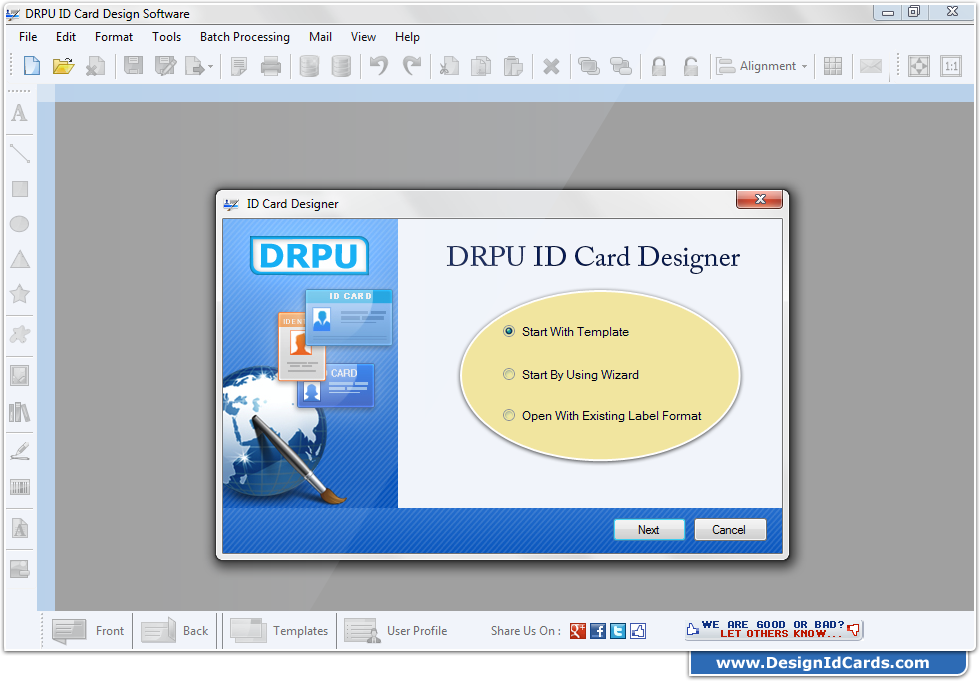Image resolution: width=980 pixels, height=681 pixels.
Task: Open the Batch Processing menu
Action: click(244, 37)
